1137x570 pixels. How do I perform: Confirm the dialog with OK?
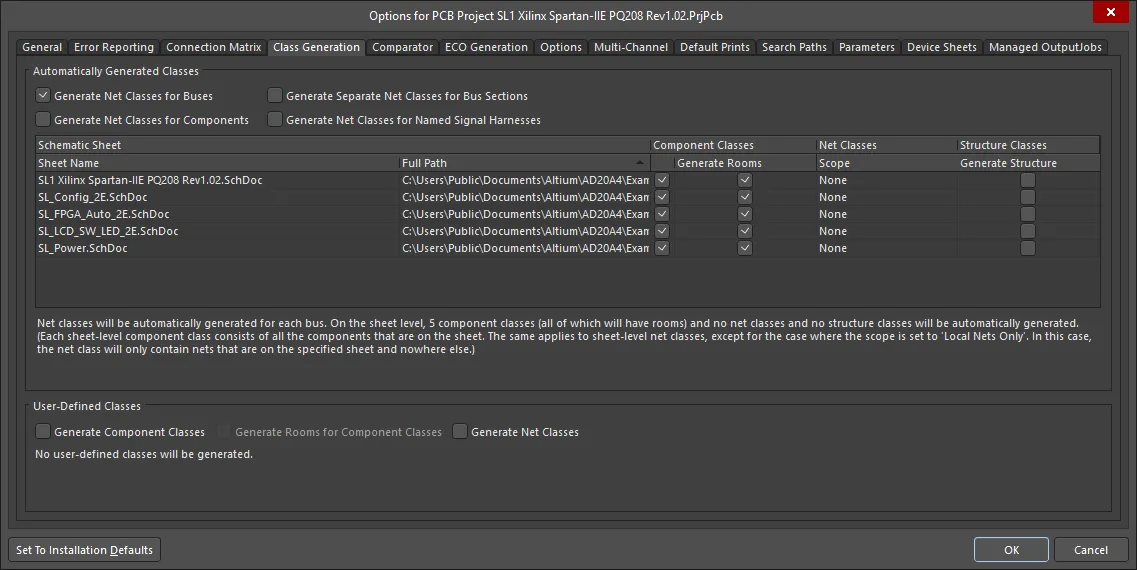[x=1011, y=550]
